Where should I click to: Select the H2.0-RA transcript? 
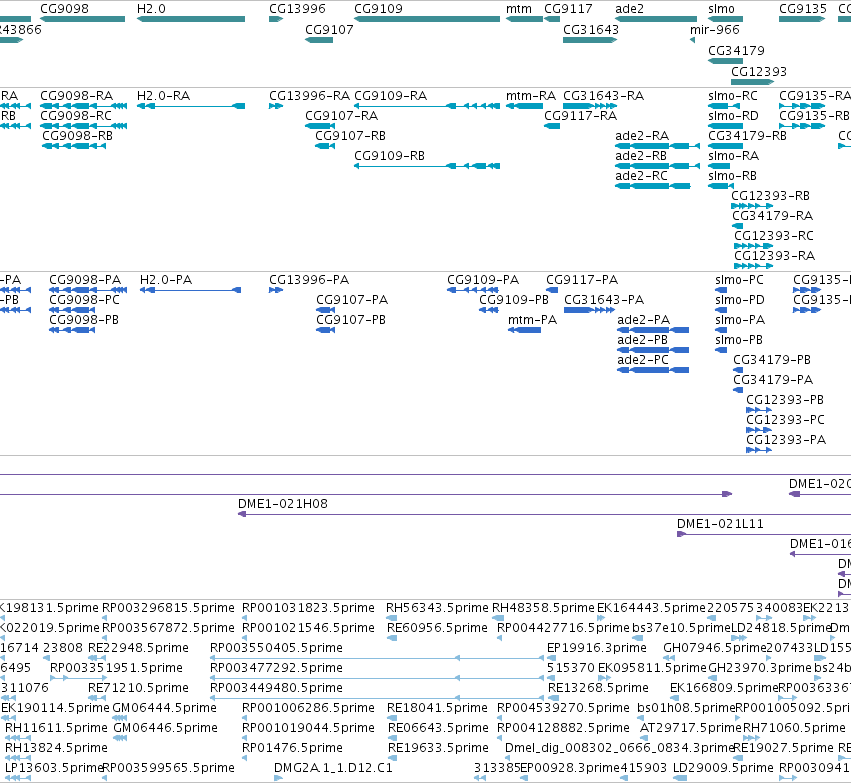pos(190,106)
